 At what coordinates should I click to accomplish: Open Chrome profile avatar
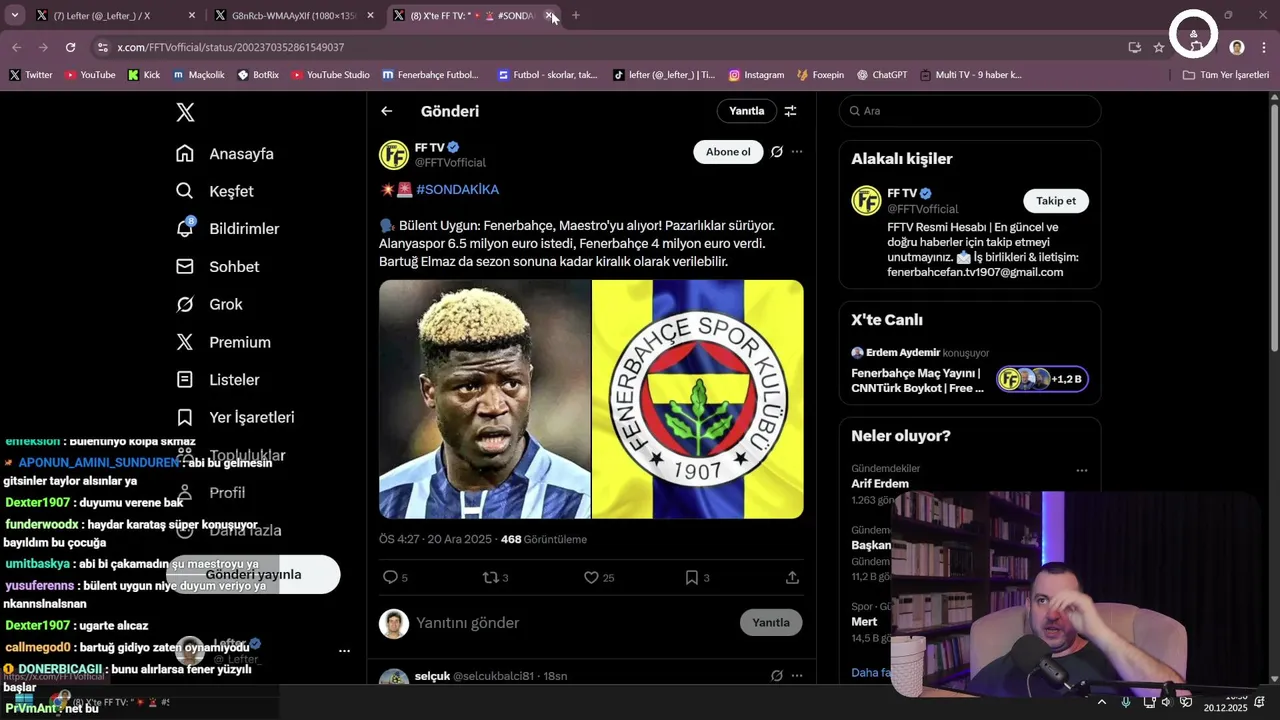point(1237,47)
